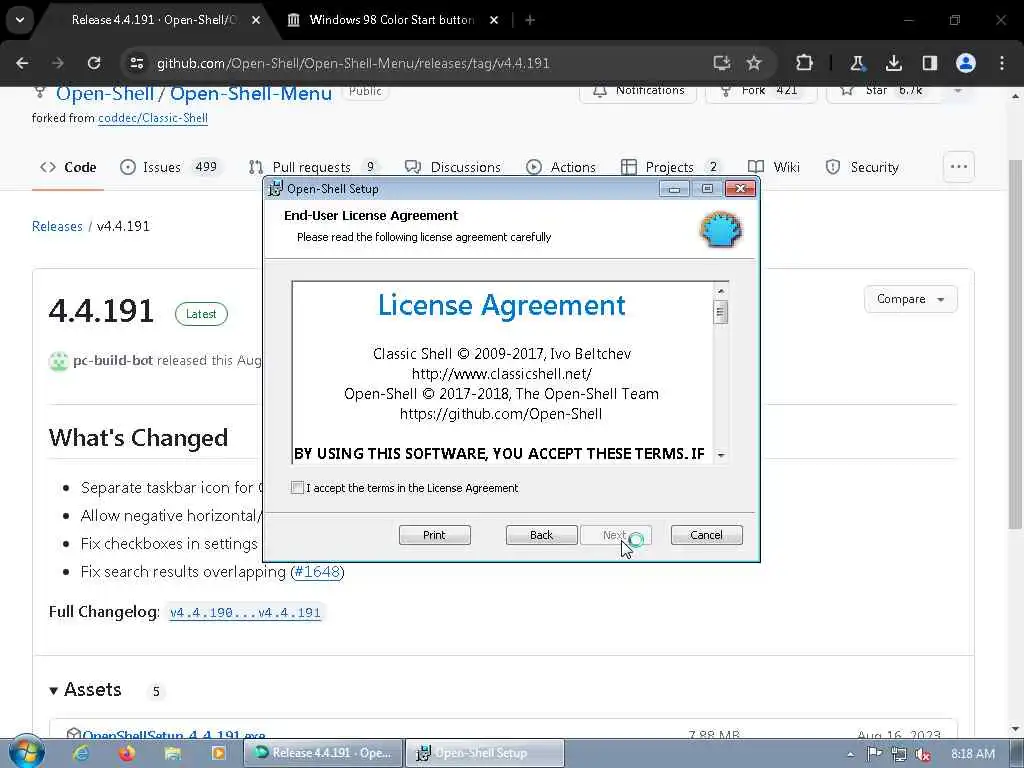Click the Latest release badge
Image resolution: width=1024 pixels, height=768 pixels.
pyautogui.click(x=201, y=314)
